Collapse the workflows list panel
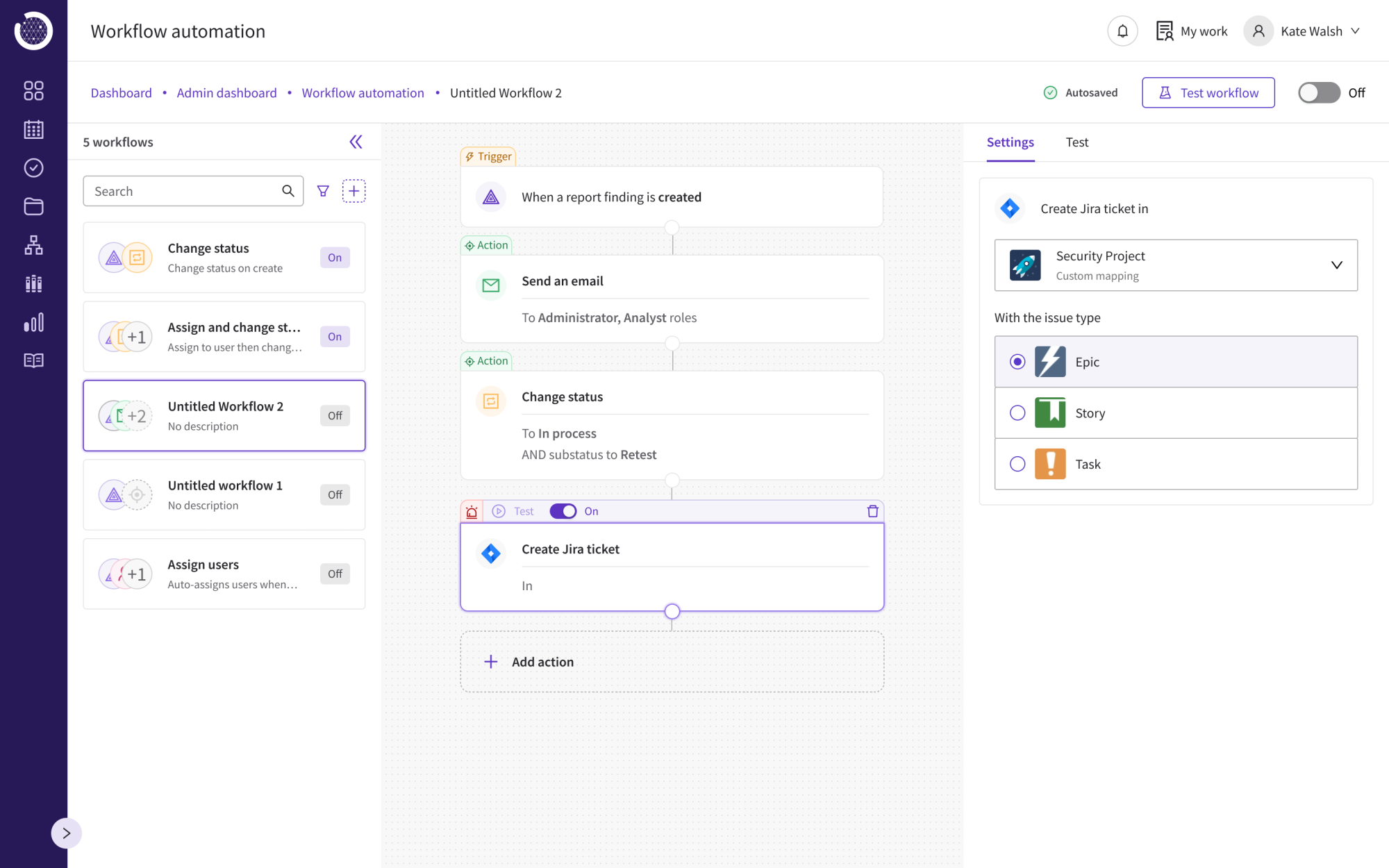Screen dimensions: 1389x868 [356, 142]
